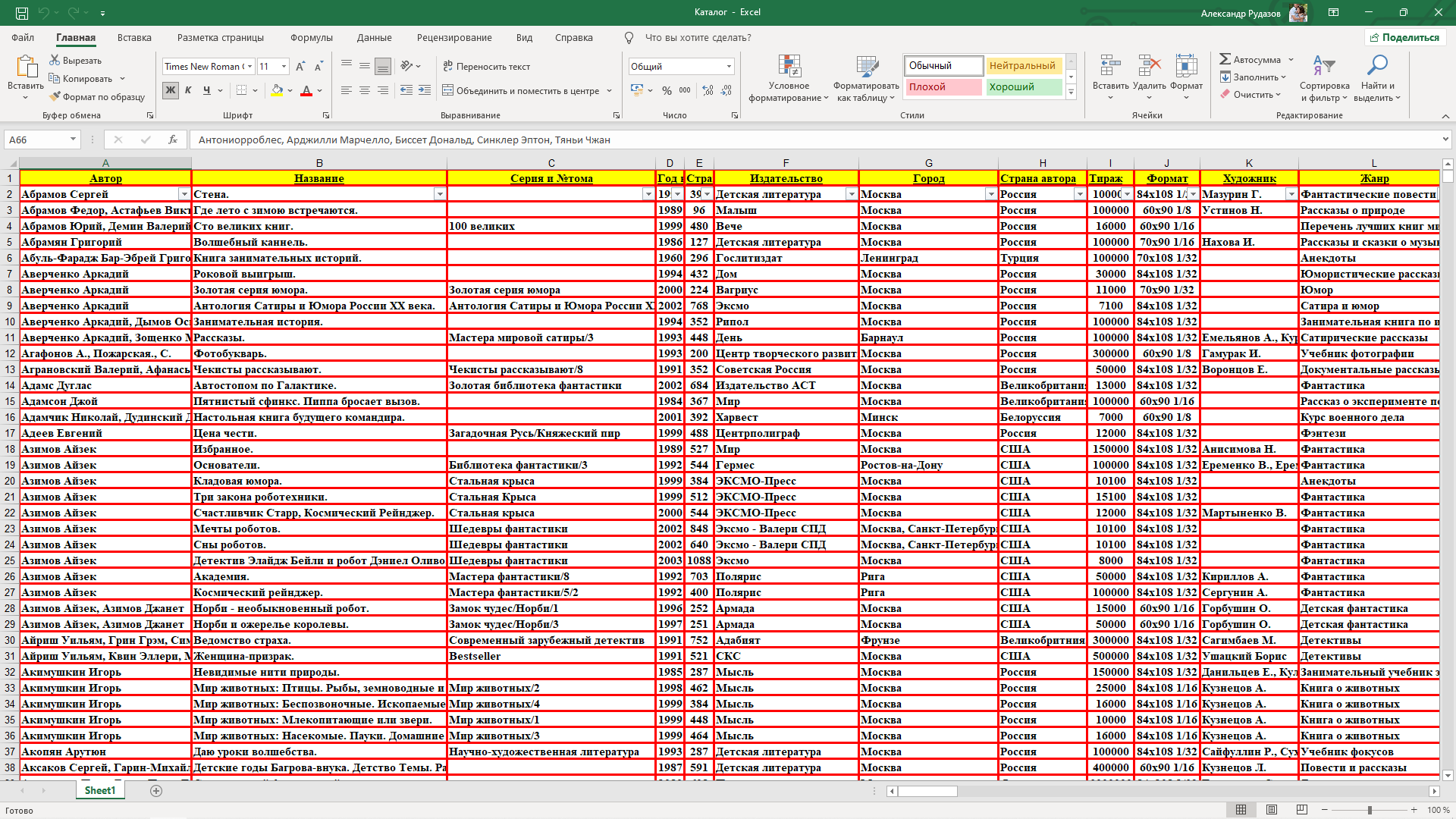Click the Format painter (Формат по образцу) icon
Screen dimensions: 1456x819
55,96
